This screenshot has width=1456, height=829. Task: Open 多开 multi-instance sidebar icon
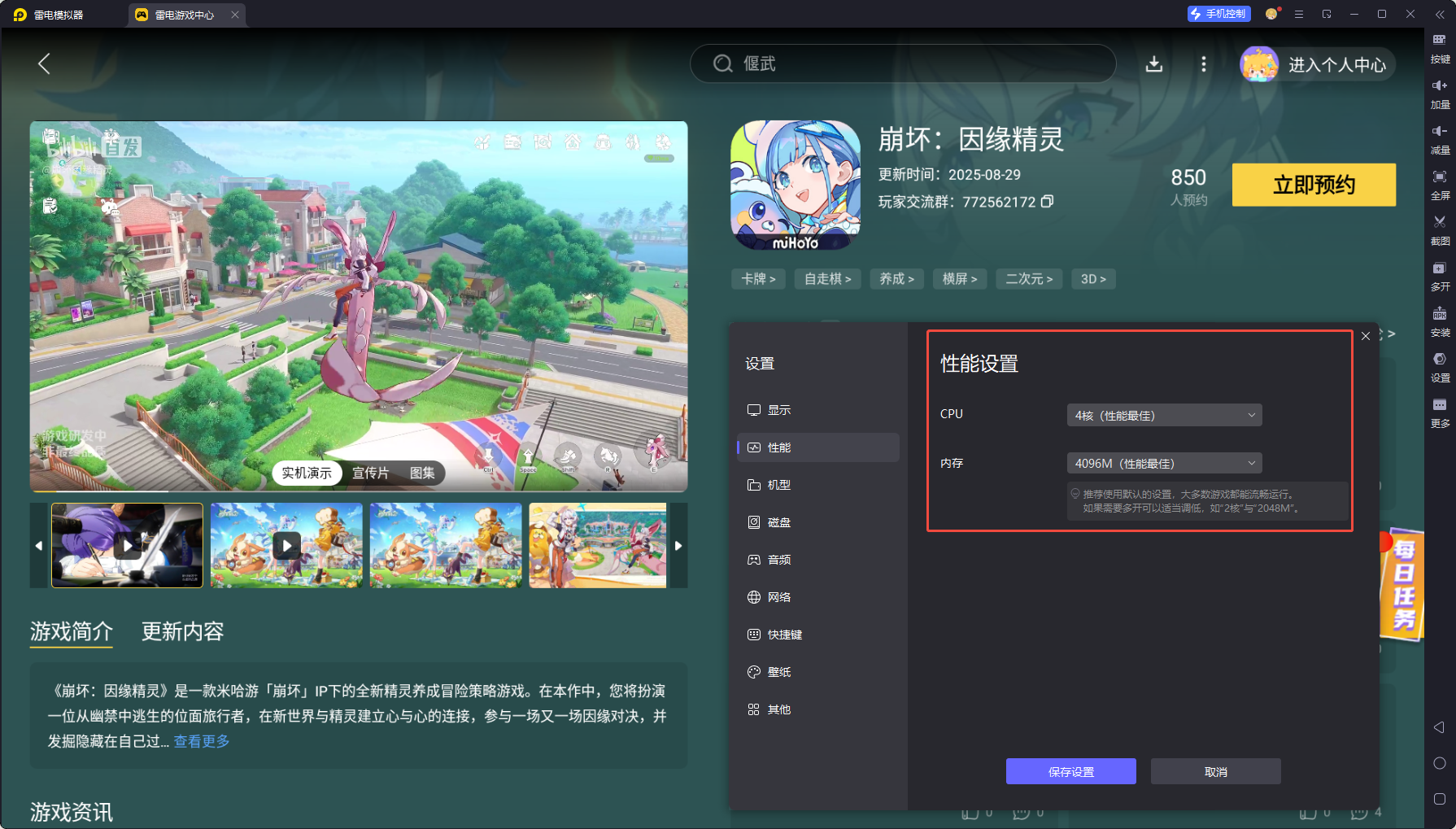point(1440,276)
